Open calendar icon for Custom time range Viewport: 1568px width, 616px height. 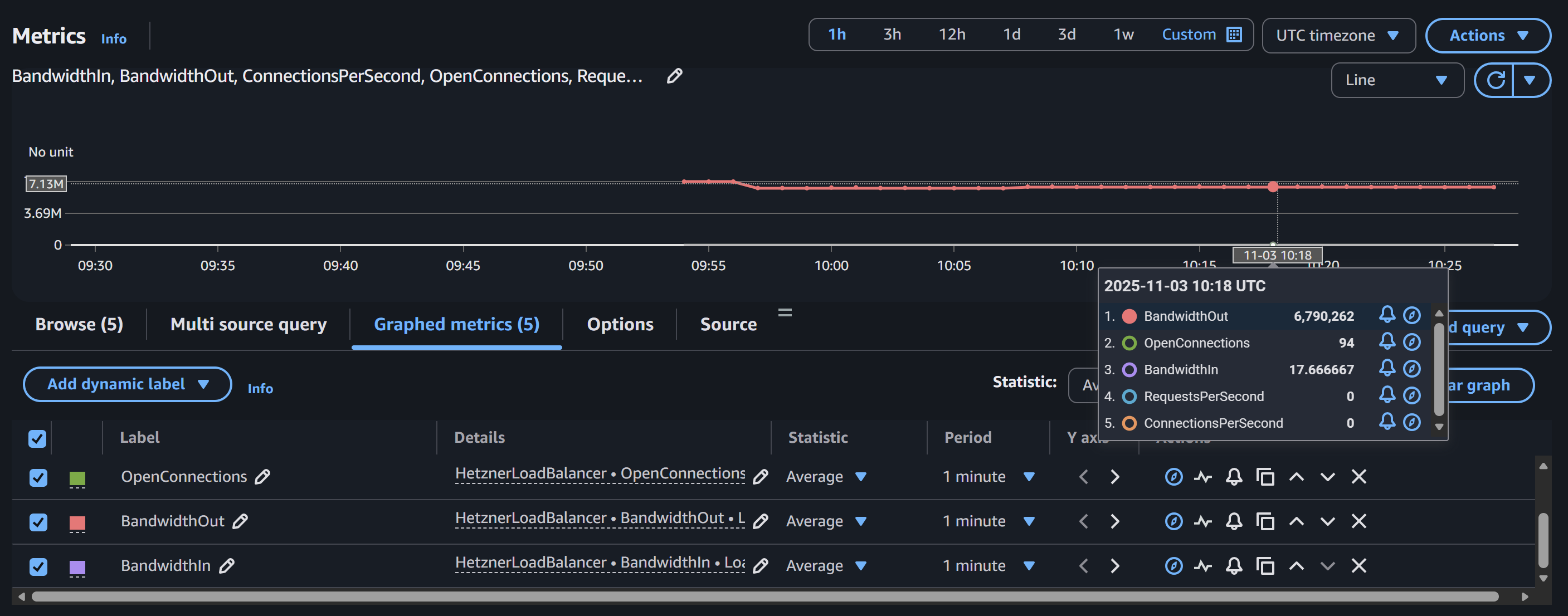pyautogui.click(x=1234, y=35)
